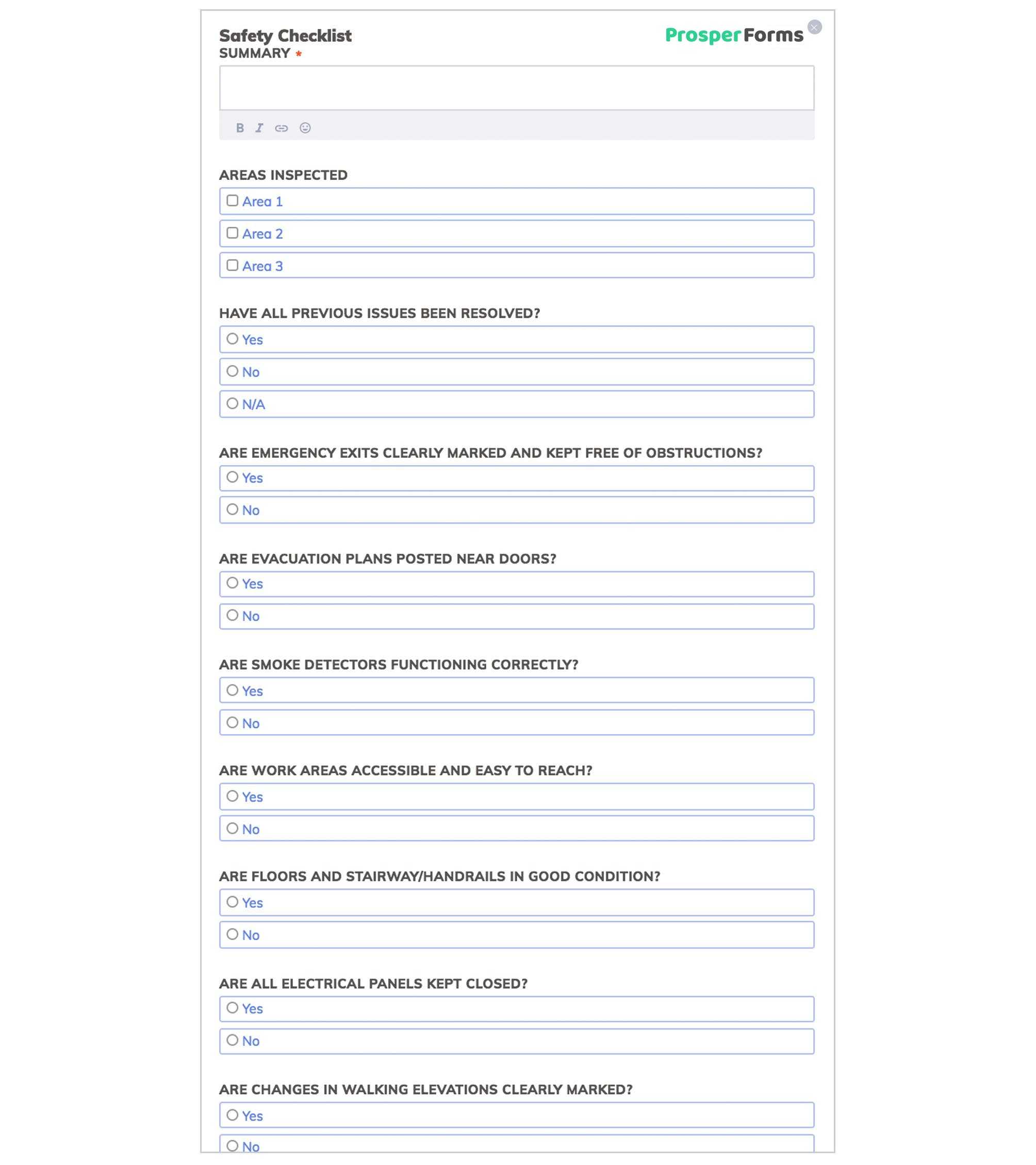1036x1165 pixels.
Task: Select Yes for electrical panels kept closed
Action: (x=233, y=1007)
